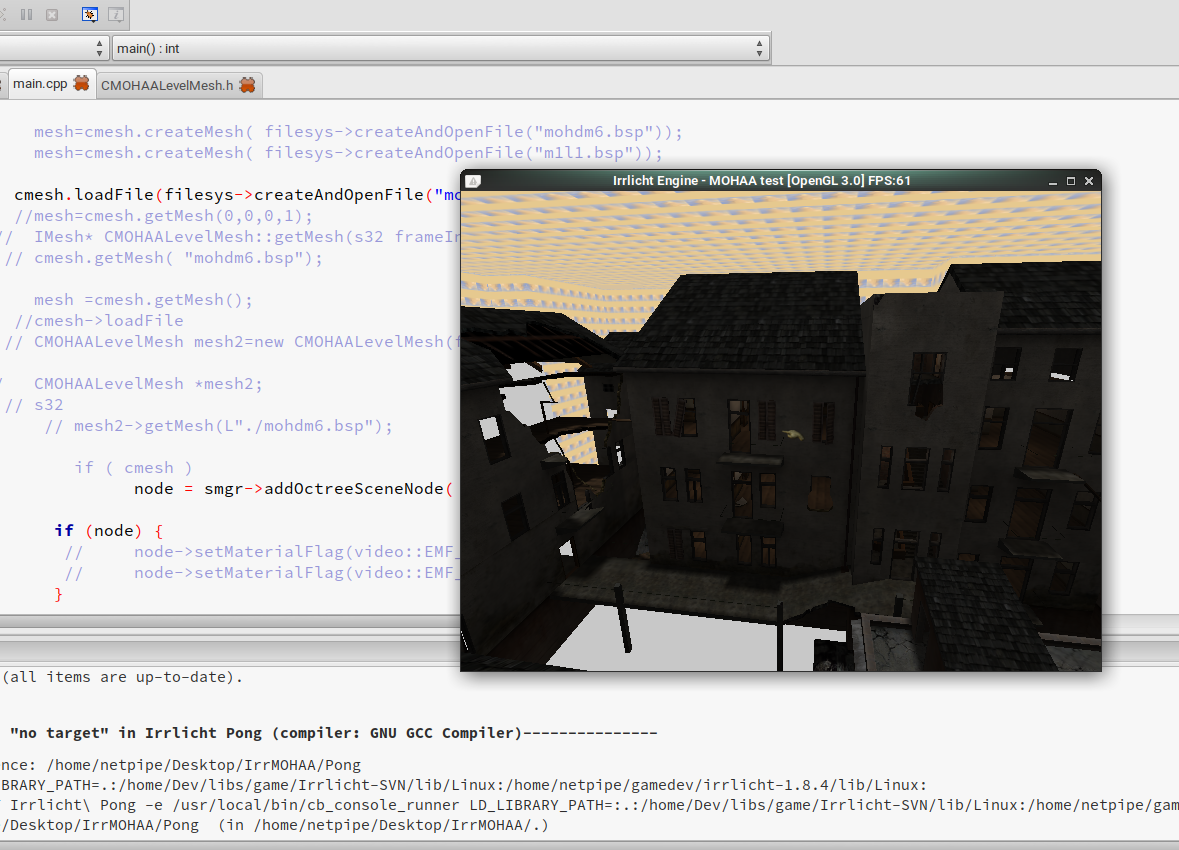Close the Irrlicht Engine MOHAA test window
The image size is (1179, 850).
1089,181
